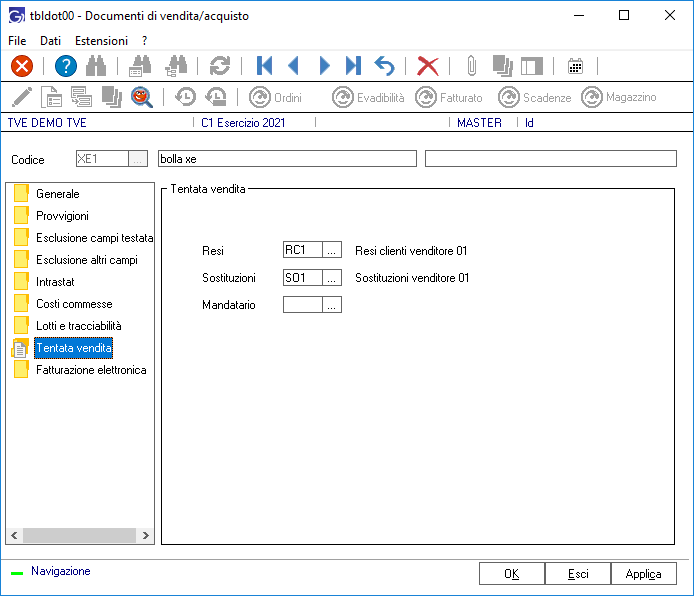Click the tree scrollbar left arrow

click(x=14, y=535)
